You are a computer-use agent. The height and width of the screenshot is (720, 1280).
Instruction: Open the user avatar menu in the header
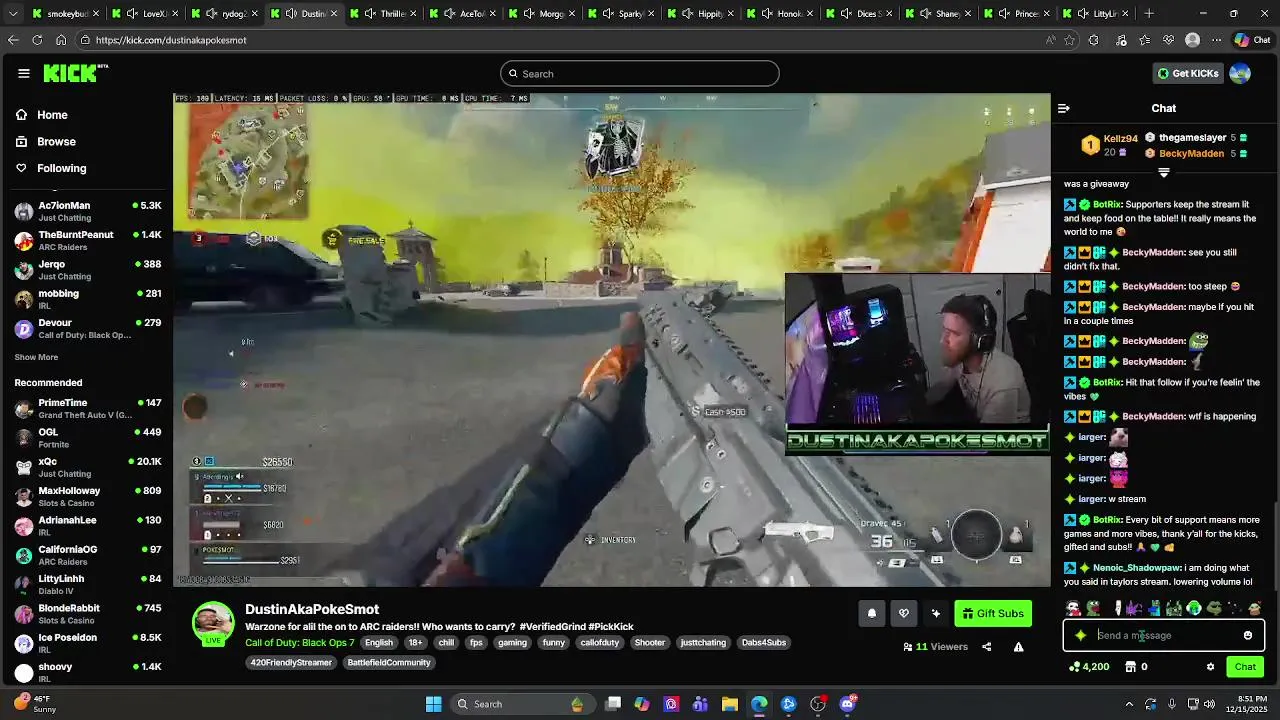pyautogui.click(x=1240, y=73)
